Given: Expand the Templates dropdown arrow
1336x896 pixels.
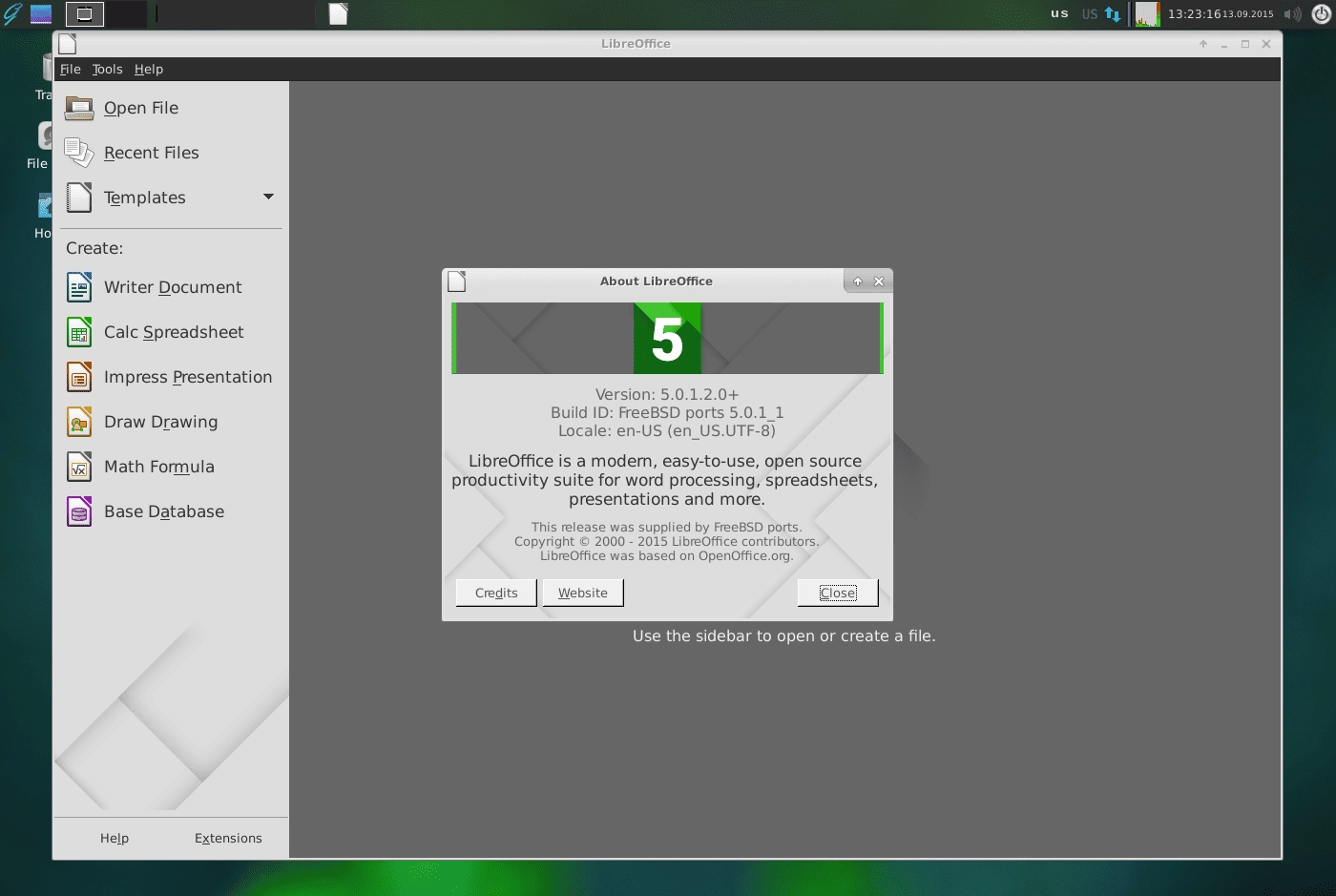Looking at the screenshot, I should point(268,197).
